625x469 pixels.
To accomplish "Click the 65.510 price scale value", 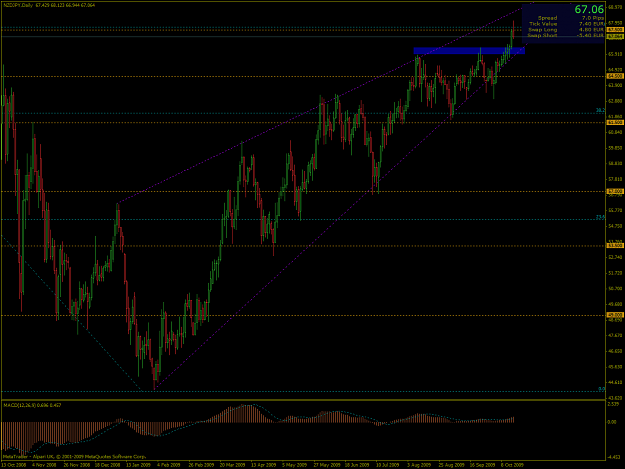I will pyautogui.click(x=615, y=54).
